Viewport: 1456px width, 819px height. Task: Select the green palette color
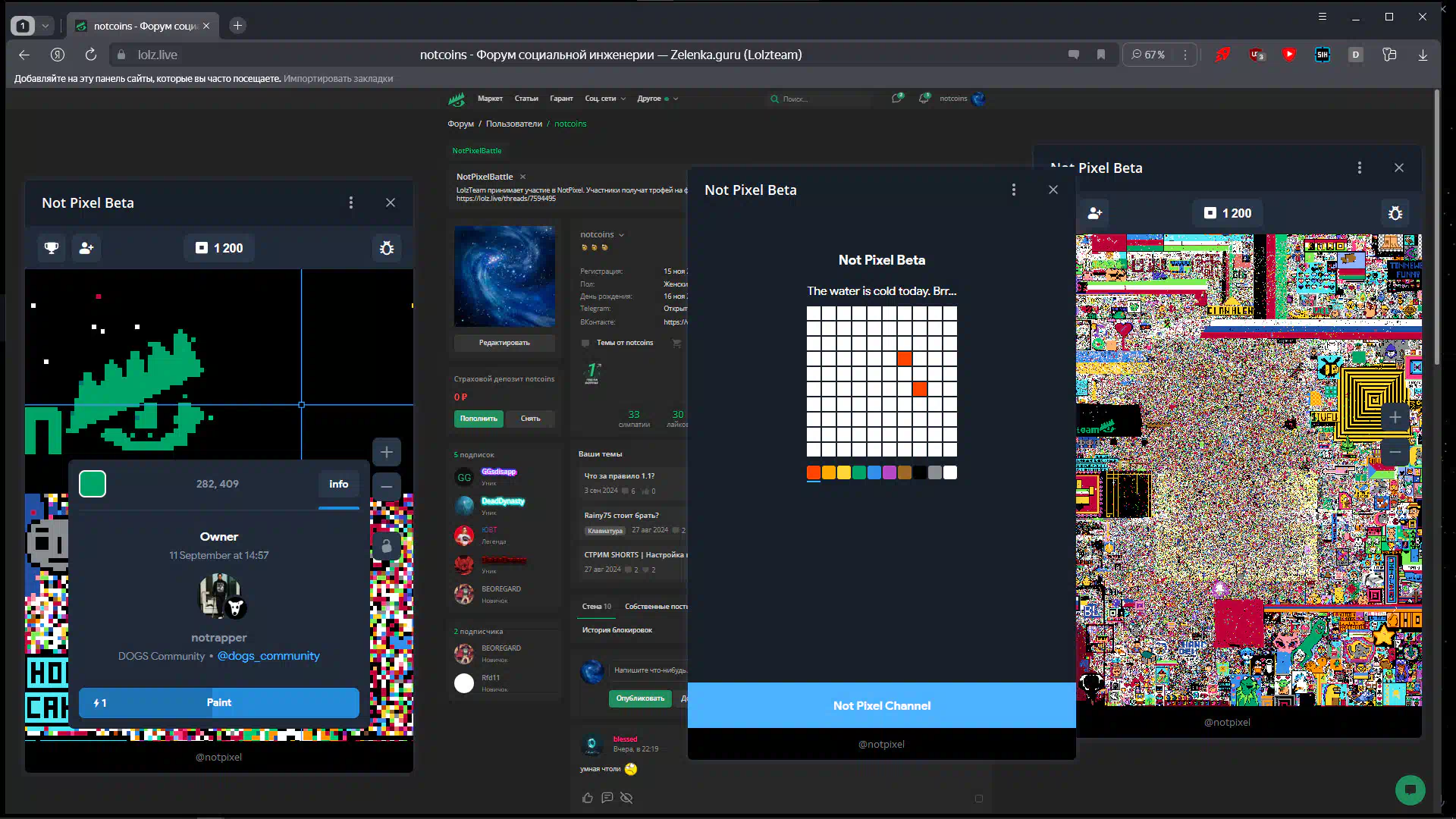859,472
